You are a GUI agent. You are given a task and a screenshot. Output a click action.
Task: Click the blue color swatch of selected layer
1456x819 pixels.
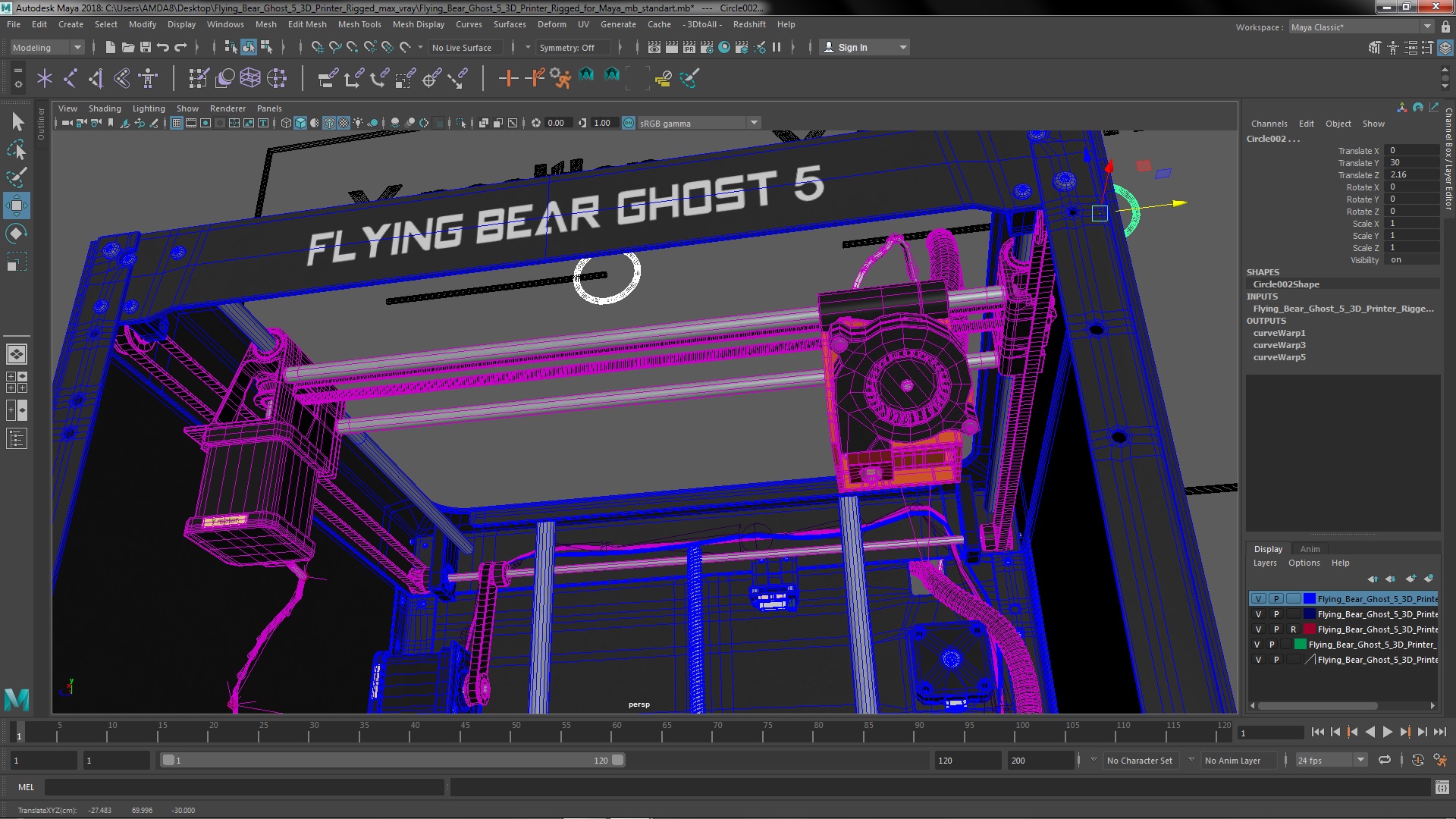pyautogui.click(x=1310, y=598)
